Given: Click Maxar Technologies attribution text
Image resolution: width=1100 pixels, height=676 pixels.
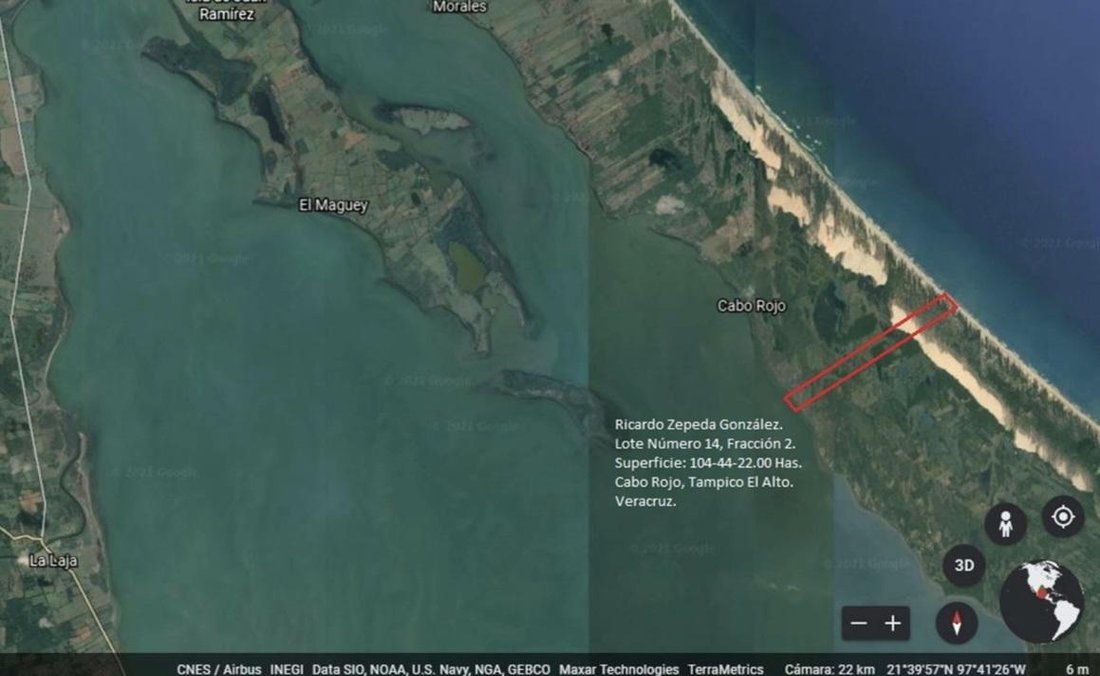Looking at the screenshot, I should (619, 670).
